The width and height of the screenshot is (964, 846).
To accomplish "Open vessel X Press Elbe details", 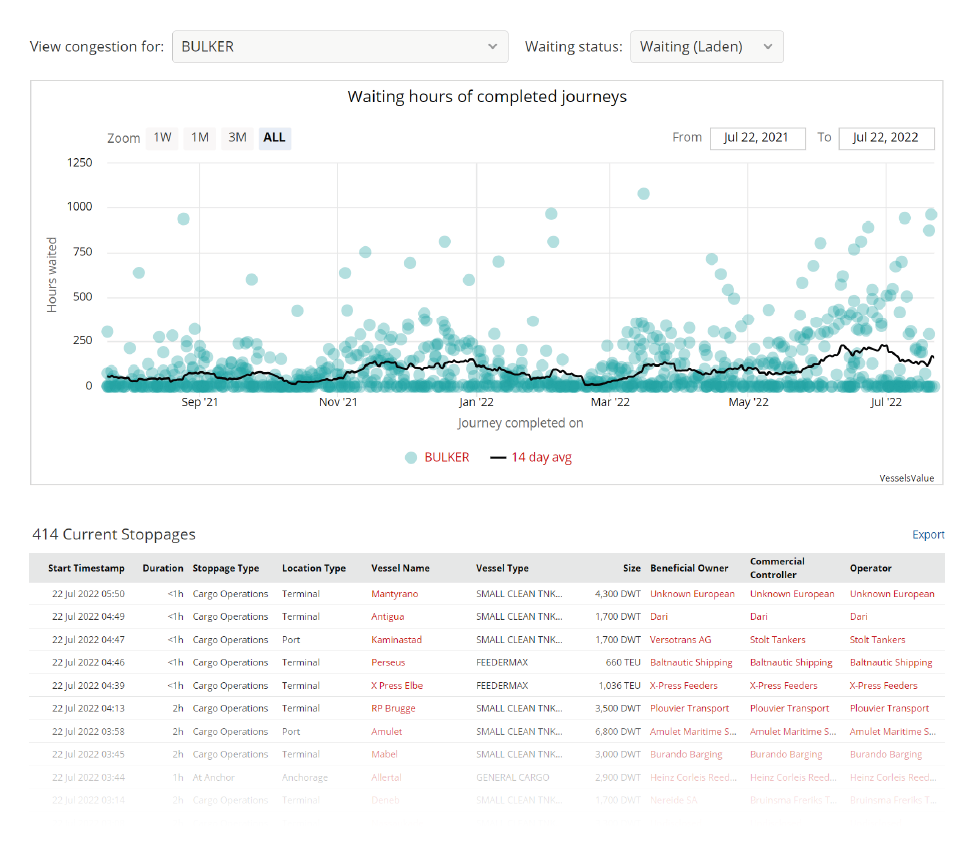I will tap(395, 685).
